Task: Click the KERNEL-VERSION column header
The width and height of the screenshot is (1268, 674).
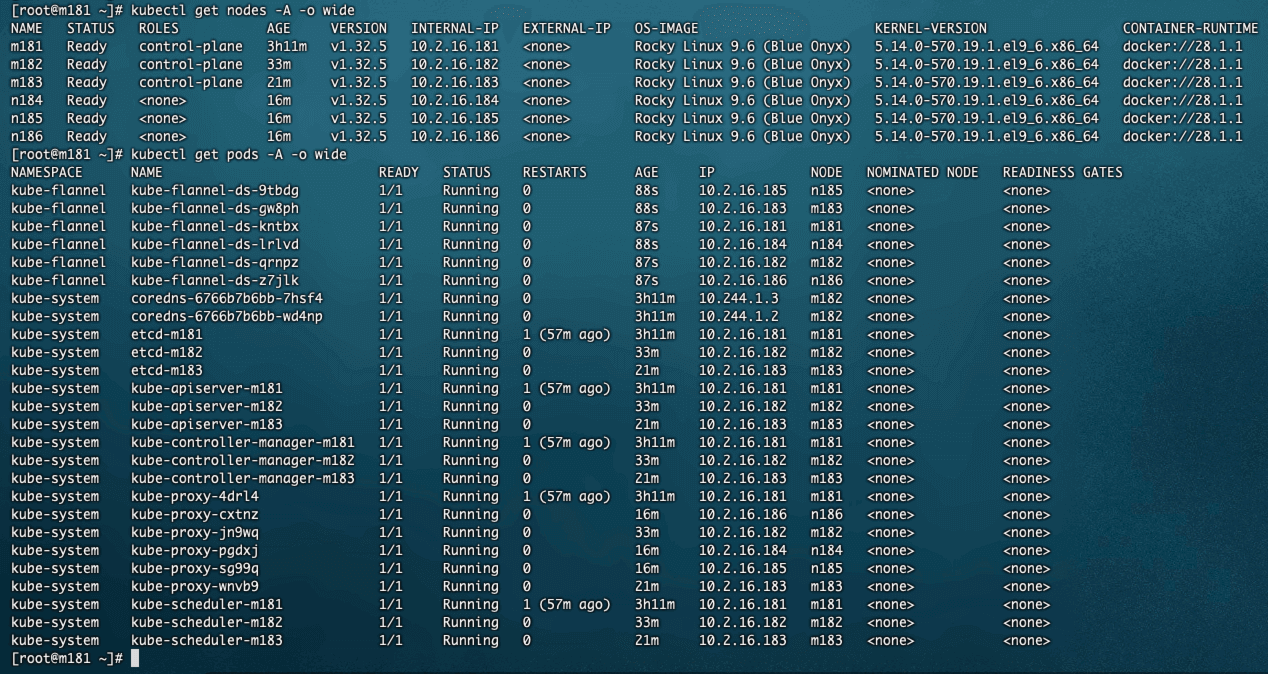Action: [930, 28]
